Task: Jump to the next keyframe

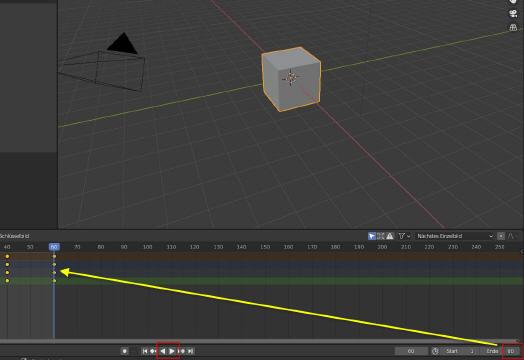Action: [x=182, y=351]
